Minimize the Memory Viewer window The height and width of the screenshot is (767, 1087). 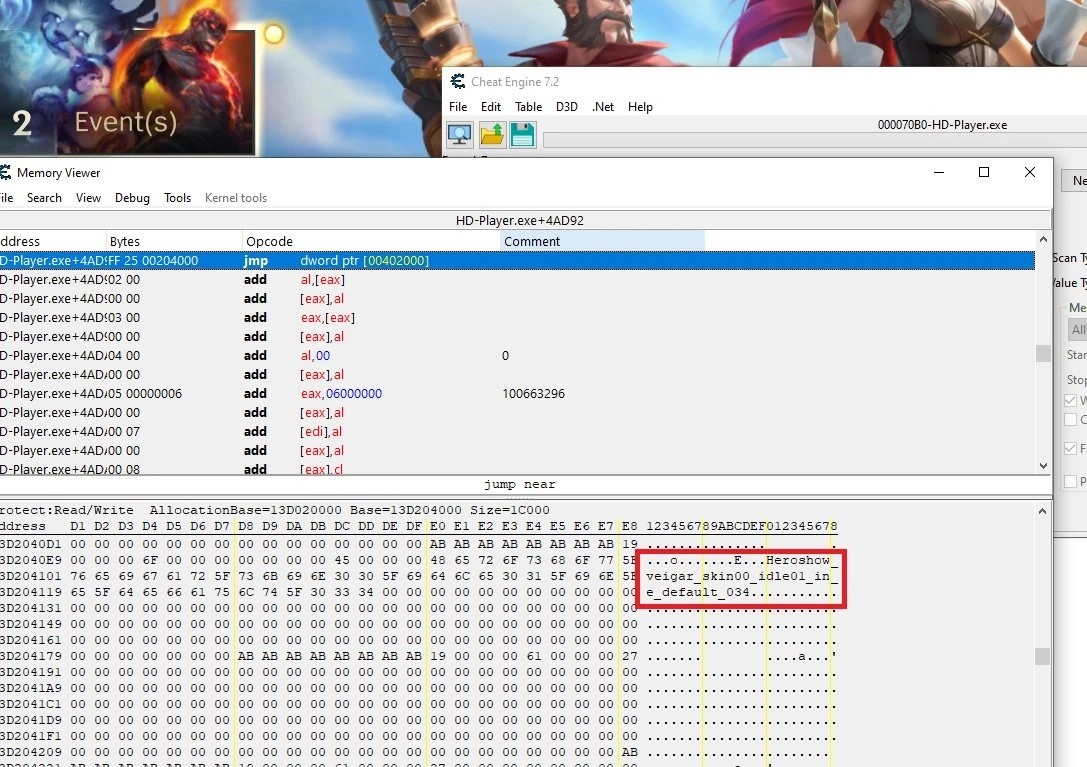tap(938, 173)
